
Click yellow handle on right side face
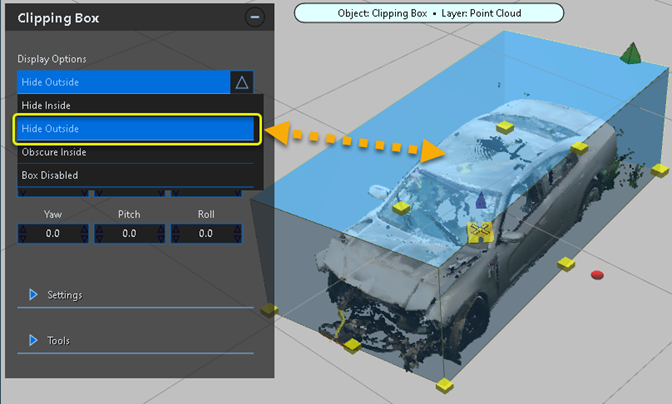point(566,264)
